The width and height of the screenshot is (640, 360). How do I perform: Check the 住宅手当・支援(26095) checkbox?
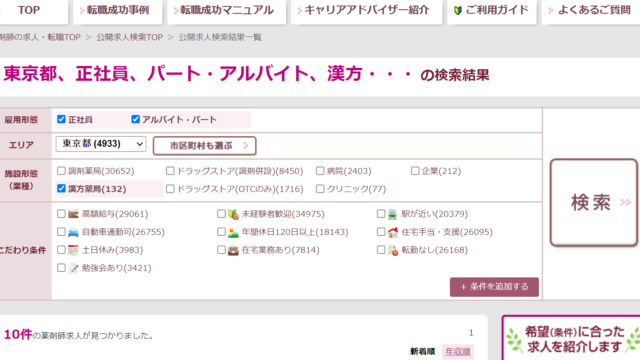(x=381, y=232)
